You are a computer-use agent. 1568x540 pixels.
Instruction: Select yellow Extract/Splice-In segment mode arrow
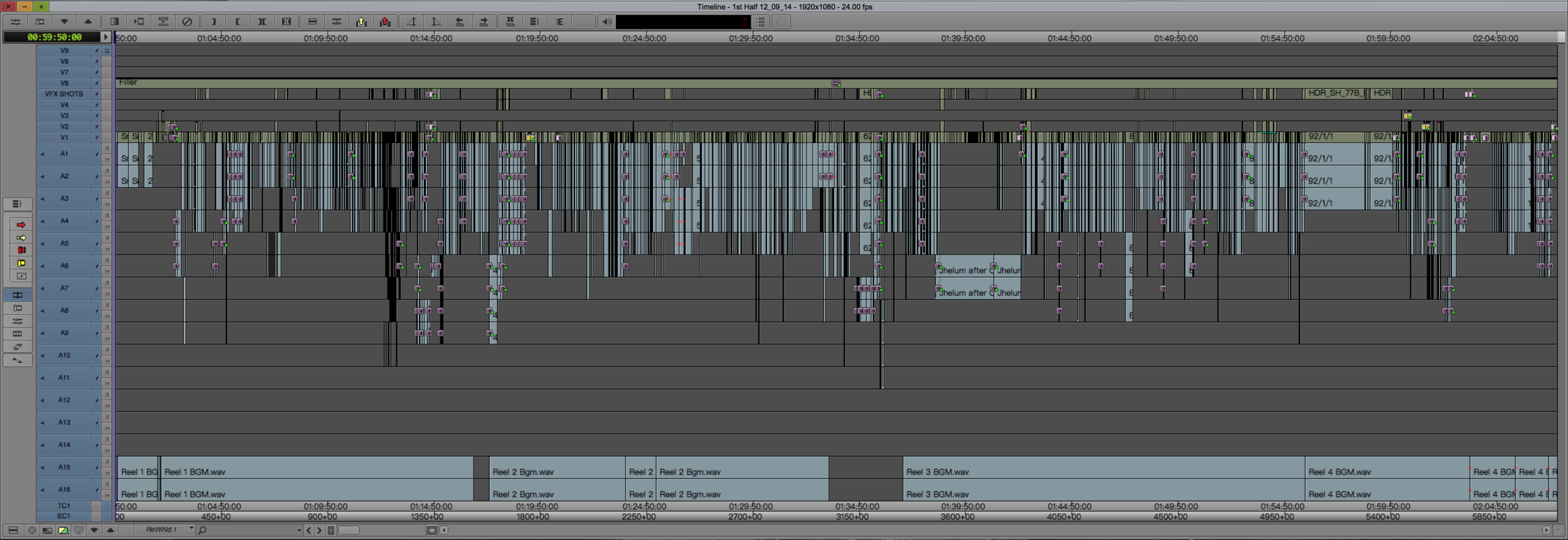[21, 238]
